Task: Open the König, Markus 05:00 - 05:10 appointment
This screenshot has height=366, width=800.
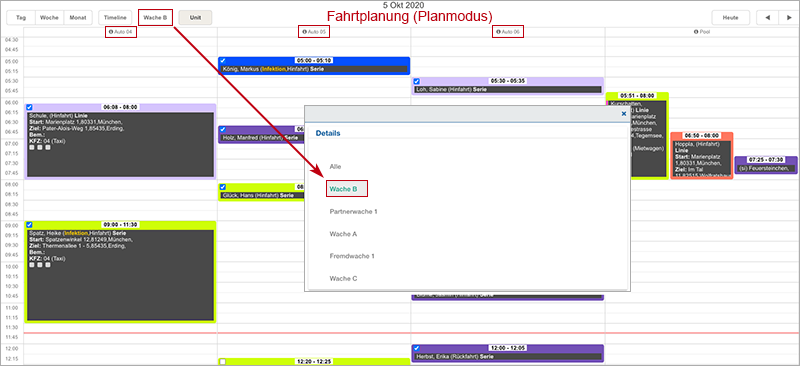Action: point(314,66)
